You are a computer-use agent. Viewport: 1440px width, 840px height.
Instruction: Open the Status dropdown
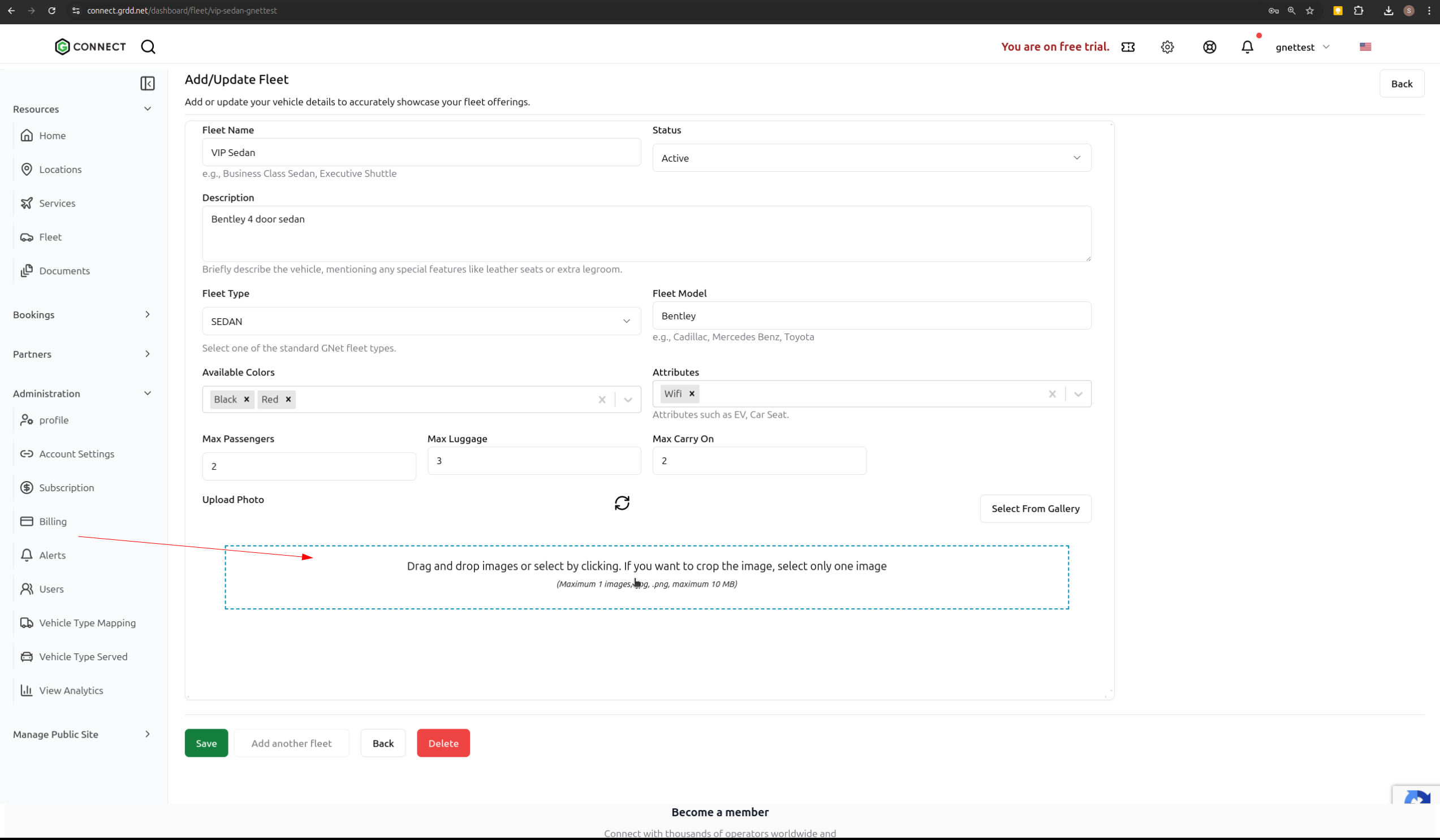point(872,158)
